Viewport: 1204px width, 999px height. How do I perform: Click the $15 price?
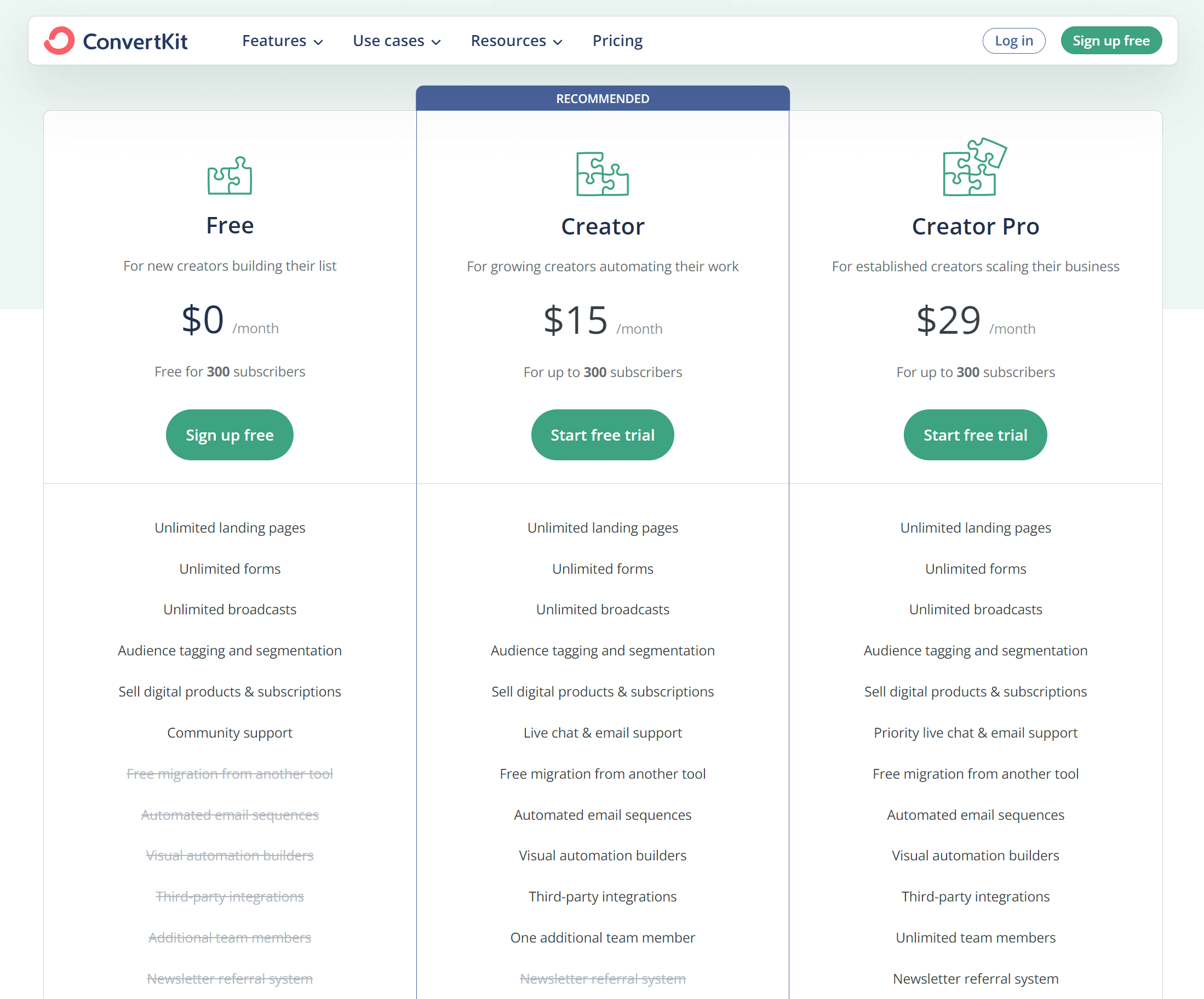[x=576, y=320]
